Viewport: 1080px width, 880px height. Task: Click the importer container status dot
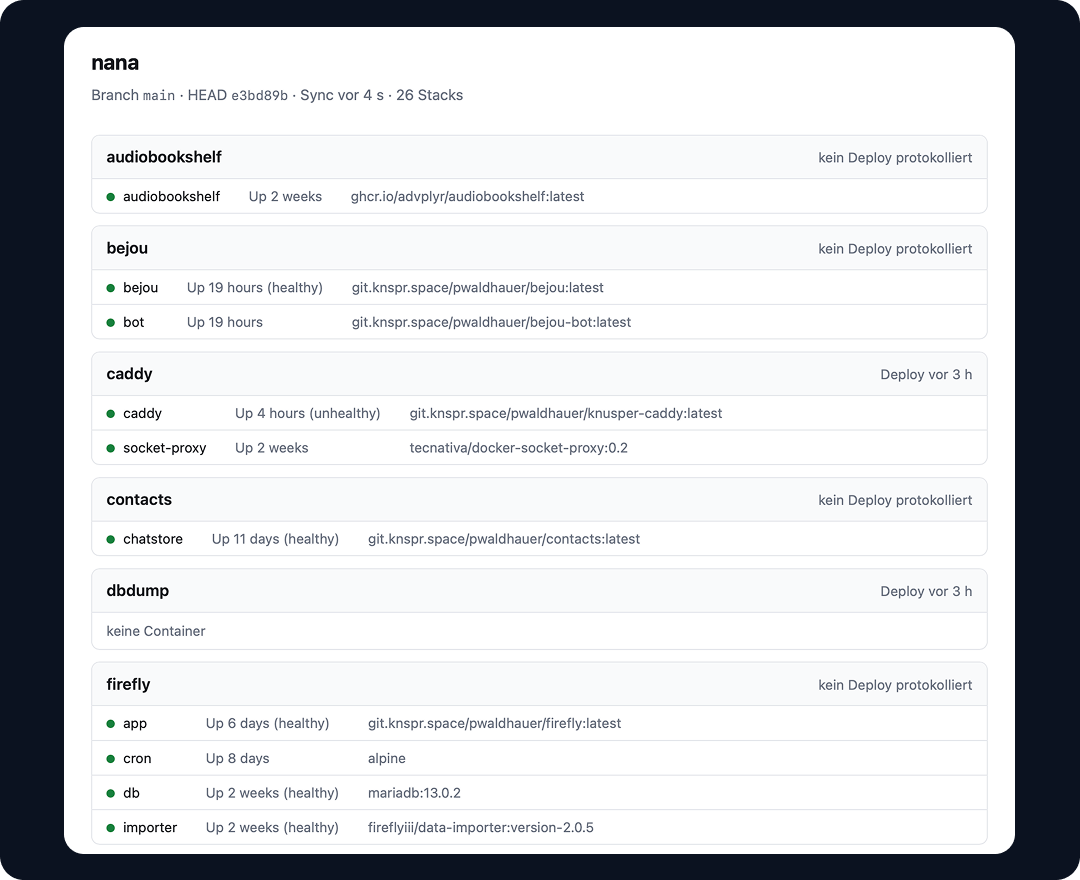pos(110,828)
